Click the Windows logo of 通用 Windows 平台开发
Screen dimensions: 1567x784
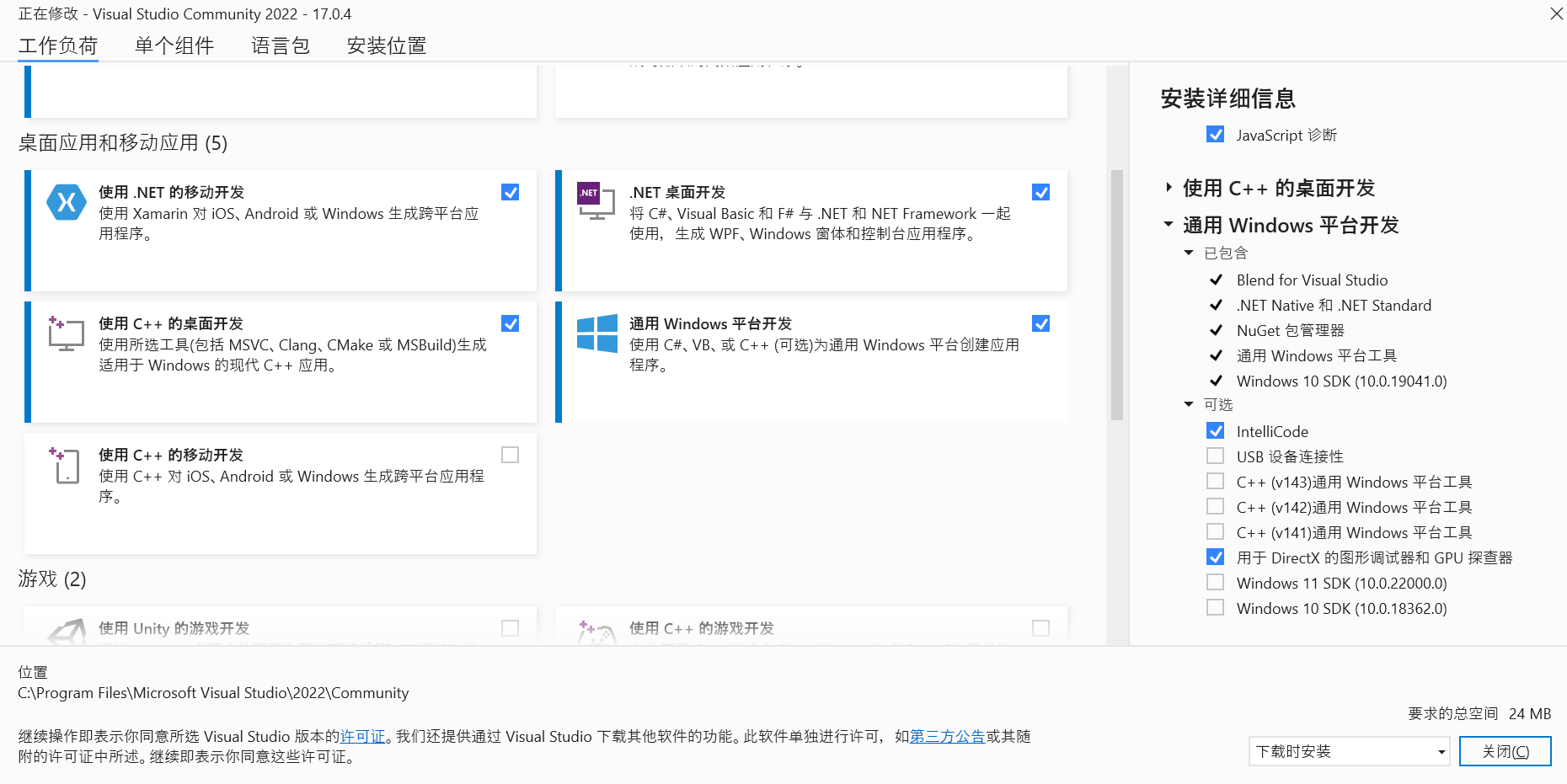point(597,333)
